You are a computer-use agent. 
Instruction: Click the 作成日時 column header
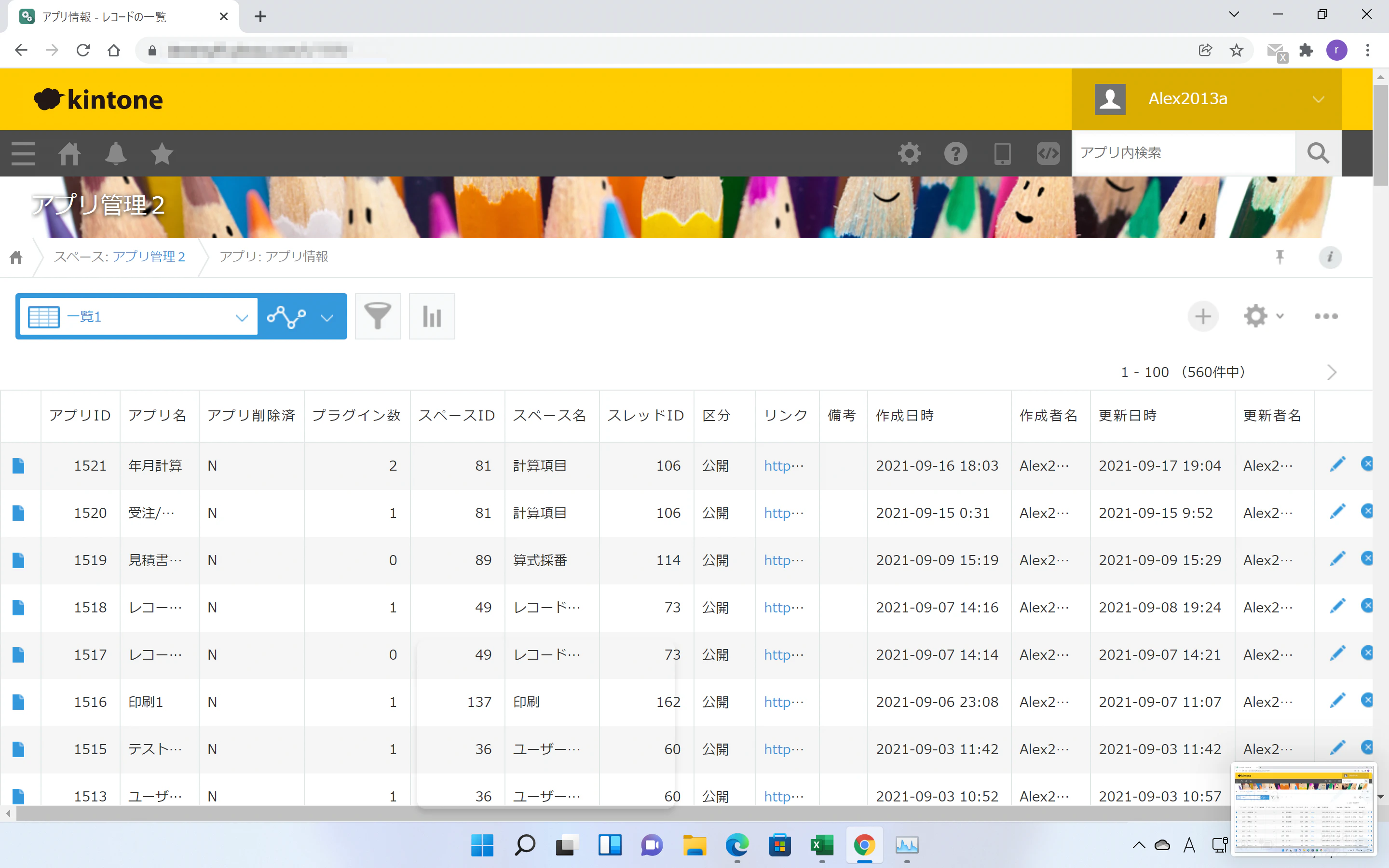(x=939, y=416)
